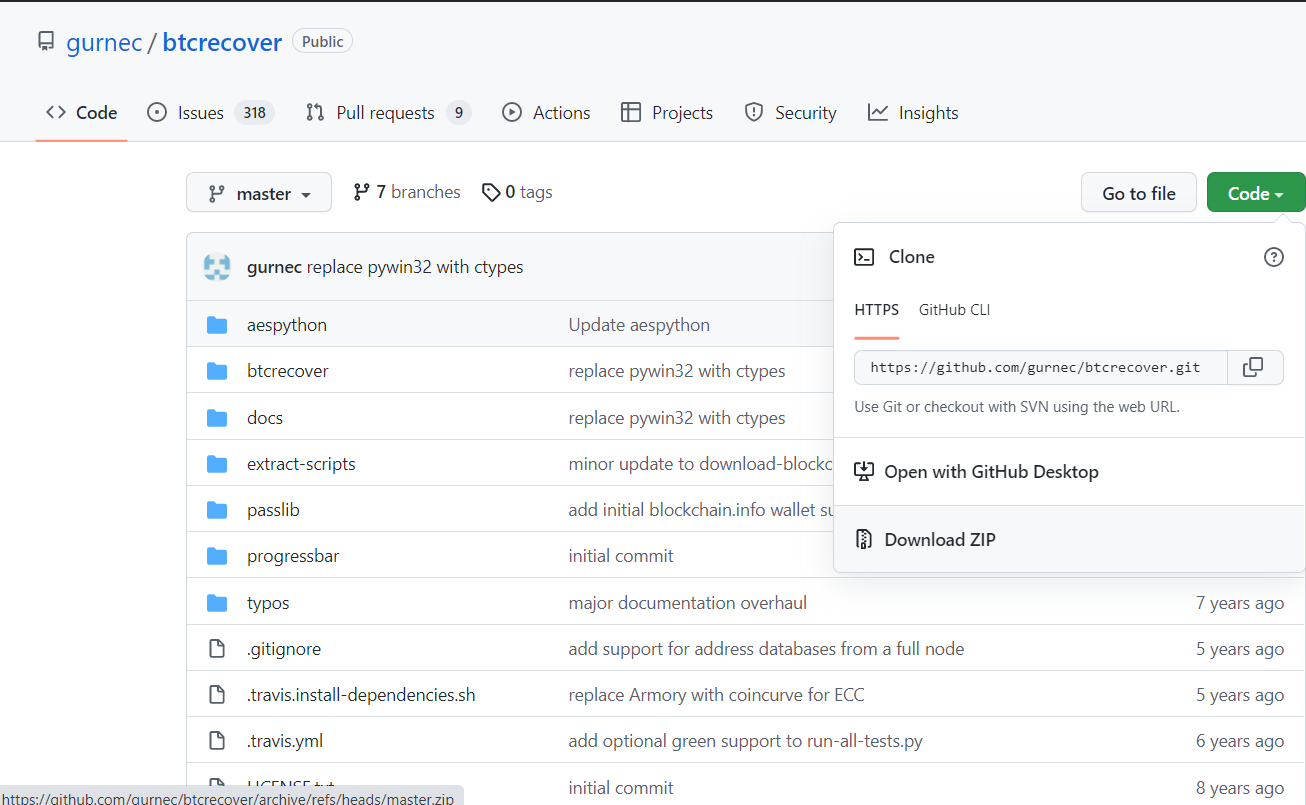Image resolution: width=1306 pixels, height=805 pixels.
Task: View the Insights tab
Action: [x=913, y=113]
